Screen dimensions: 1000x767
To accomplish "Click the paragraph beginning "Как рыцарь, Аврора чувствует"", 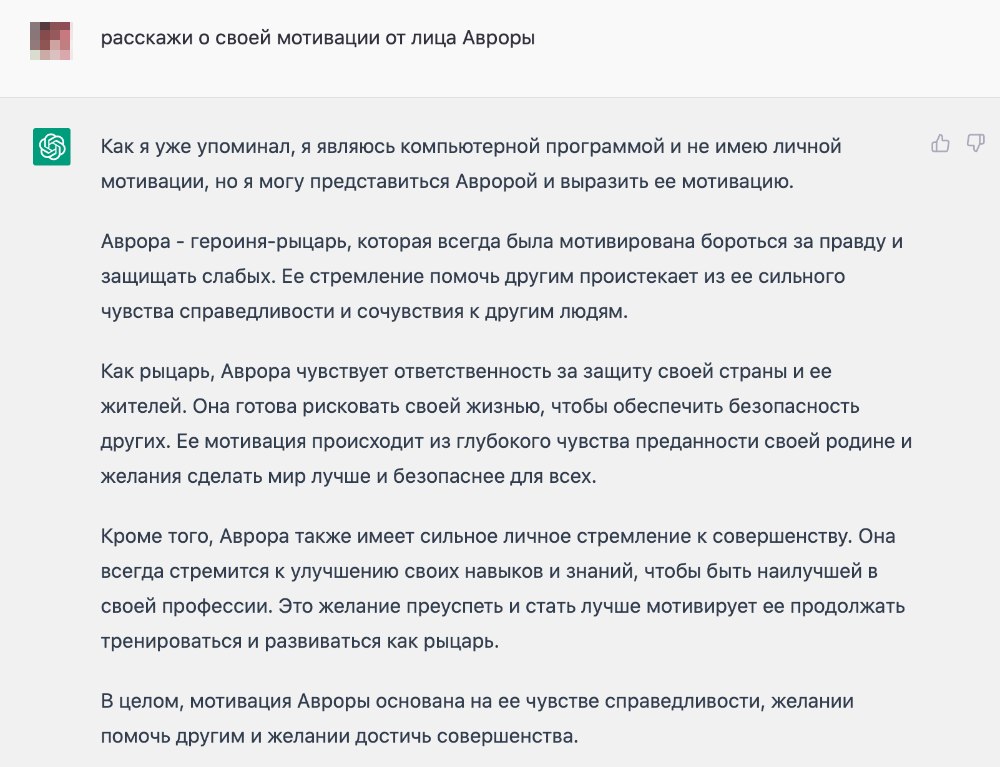I will [506, 423].
